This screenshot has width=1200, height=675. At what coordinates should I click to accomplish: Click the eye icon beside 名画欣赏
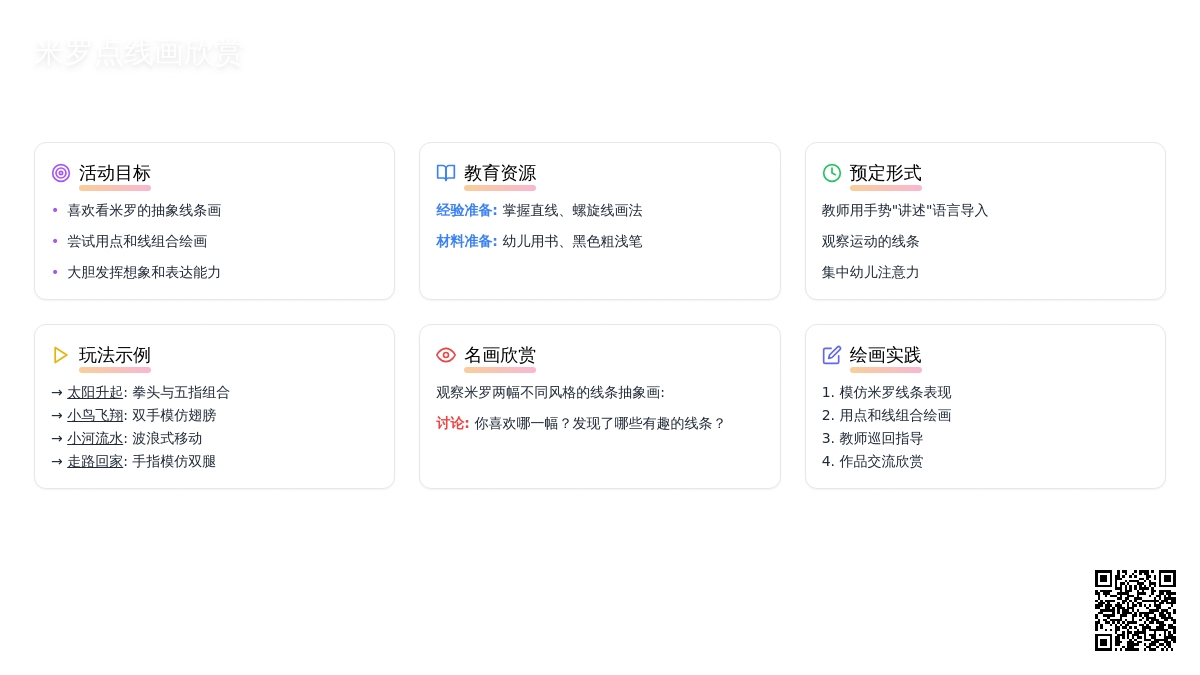pyautogui.click(x=446, y=355)
